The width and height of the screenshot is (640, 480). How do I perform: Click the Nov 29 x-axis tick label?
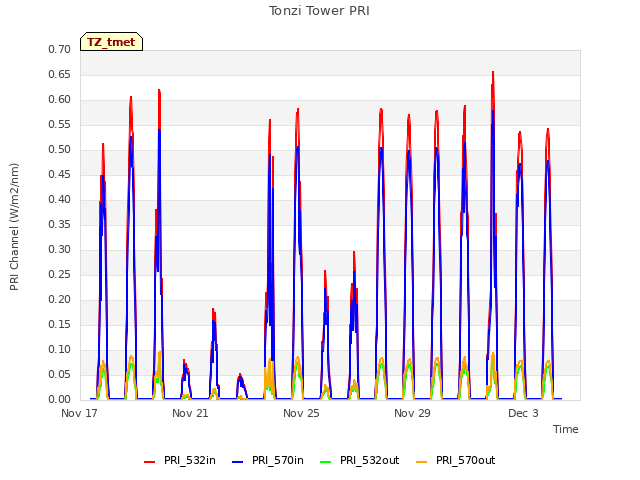tap(412, 413)
